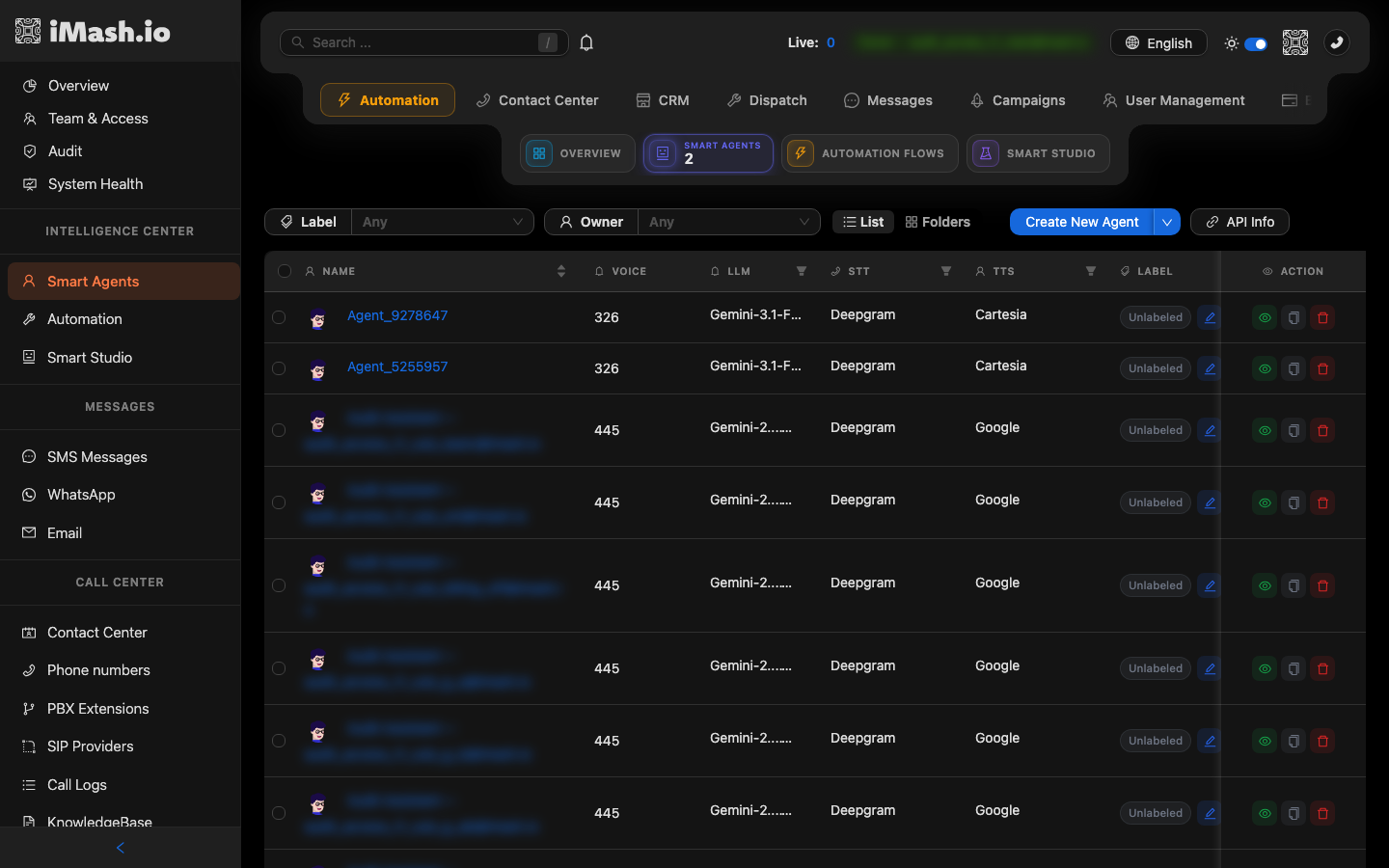This screenshot has height=868, width=1389.
Task: Switch to the Automation top tab
Action: pyautogui.click(x=388, y=100)
